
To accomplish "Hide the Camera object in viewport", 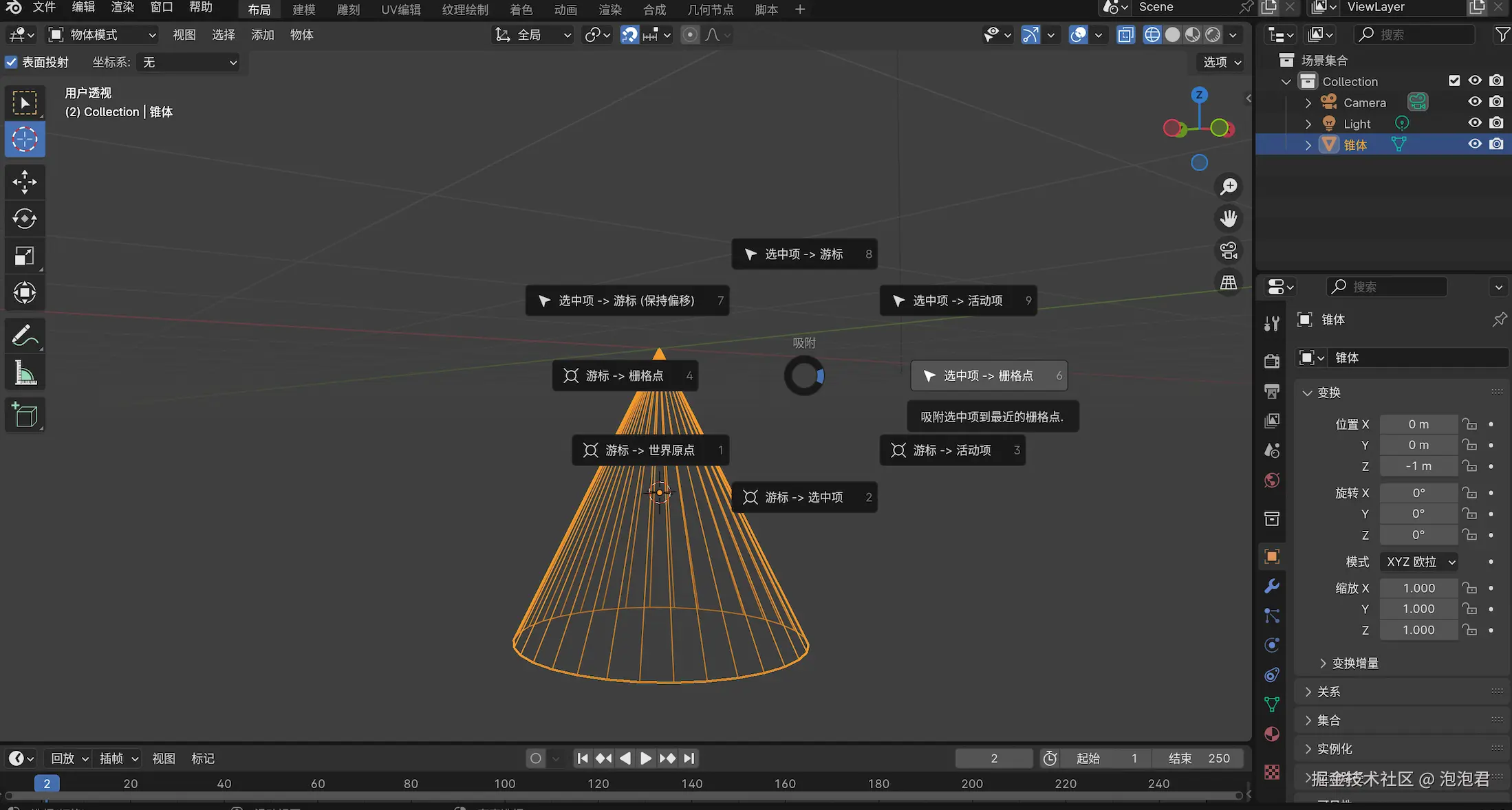I will (x=1475, y=102).
